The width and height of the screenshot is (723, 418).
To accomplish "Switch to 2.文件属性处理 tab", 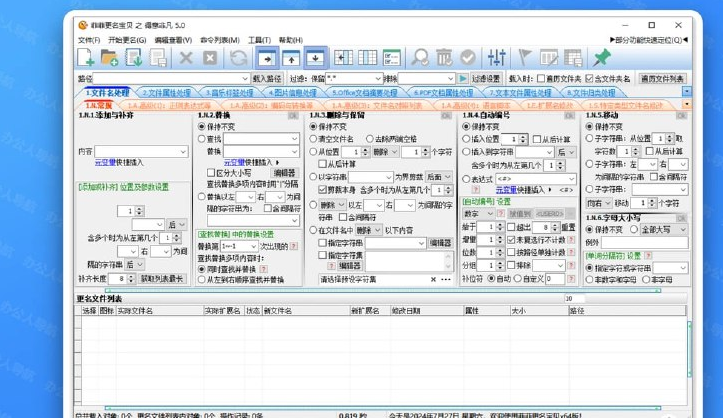I will (166, 93).
